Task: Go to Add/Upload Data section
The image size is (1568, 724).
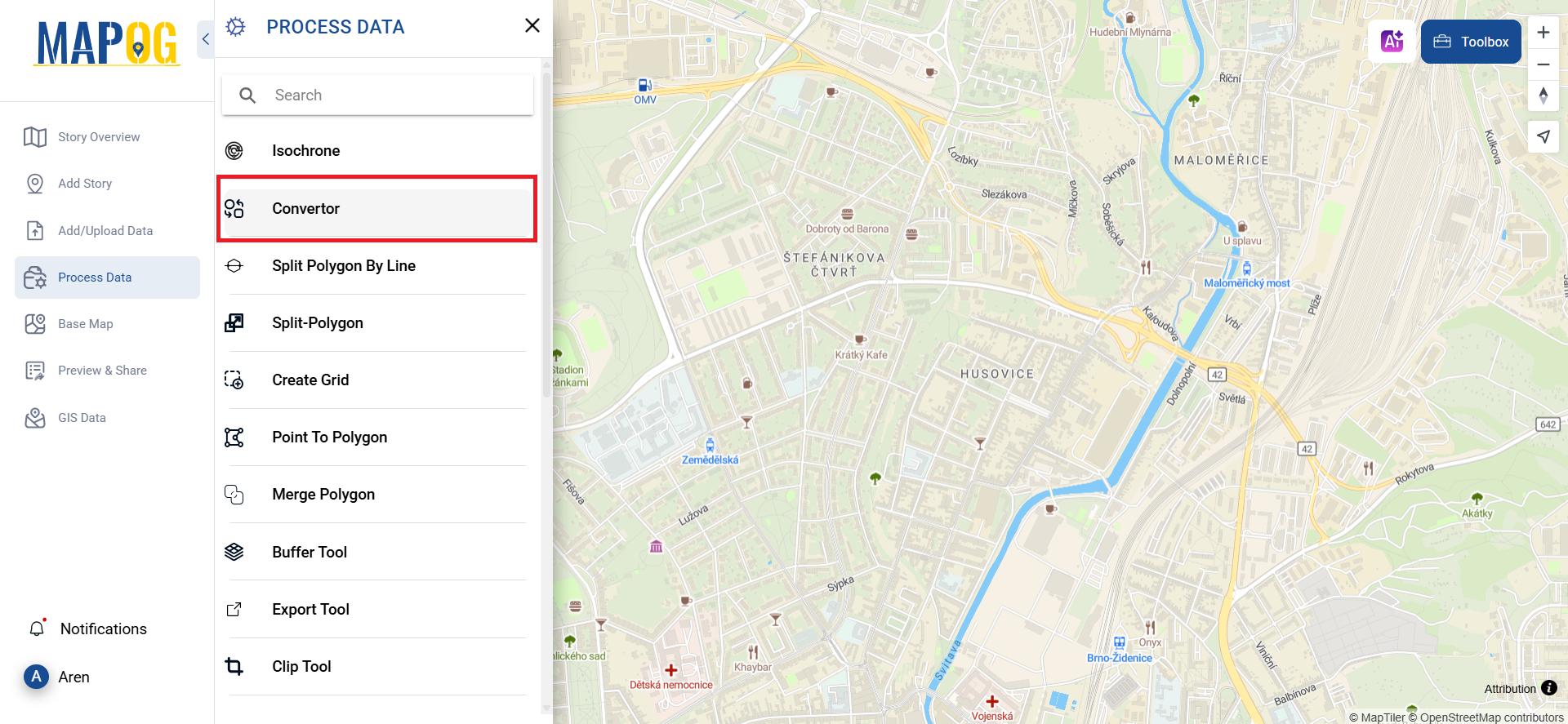Action: click(105, 231)
